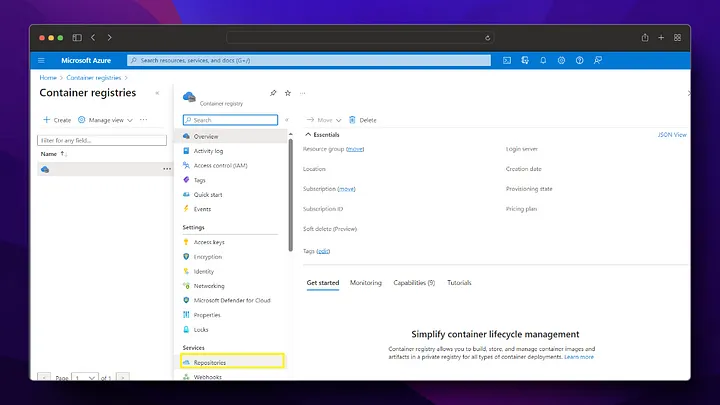Viewport: 720px width, 405px height.
Task: Switch to Get started tab
Action: pos(323,283)
